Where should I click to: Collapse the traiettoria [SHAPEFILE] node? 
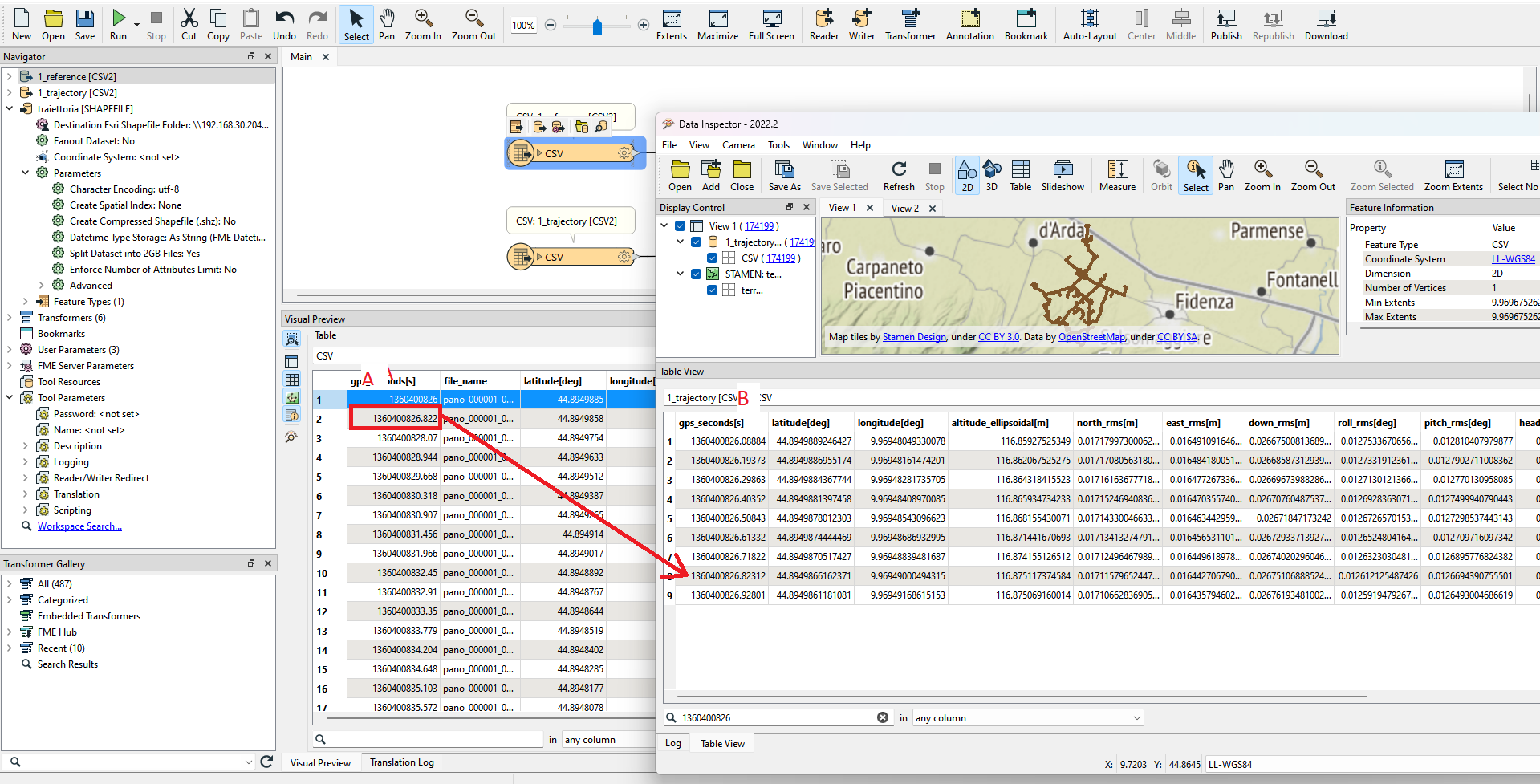10,109
